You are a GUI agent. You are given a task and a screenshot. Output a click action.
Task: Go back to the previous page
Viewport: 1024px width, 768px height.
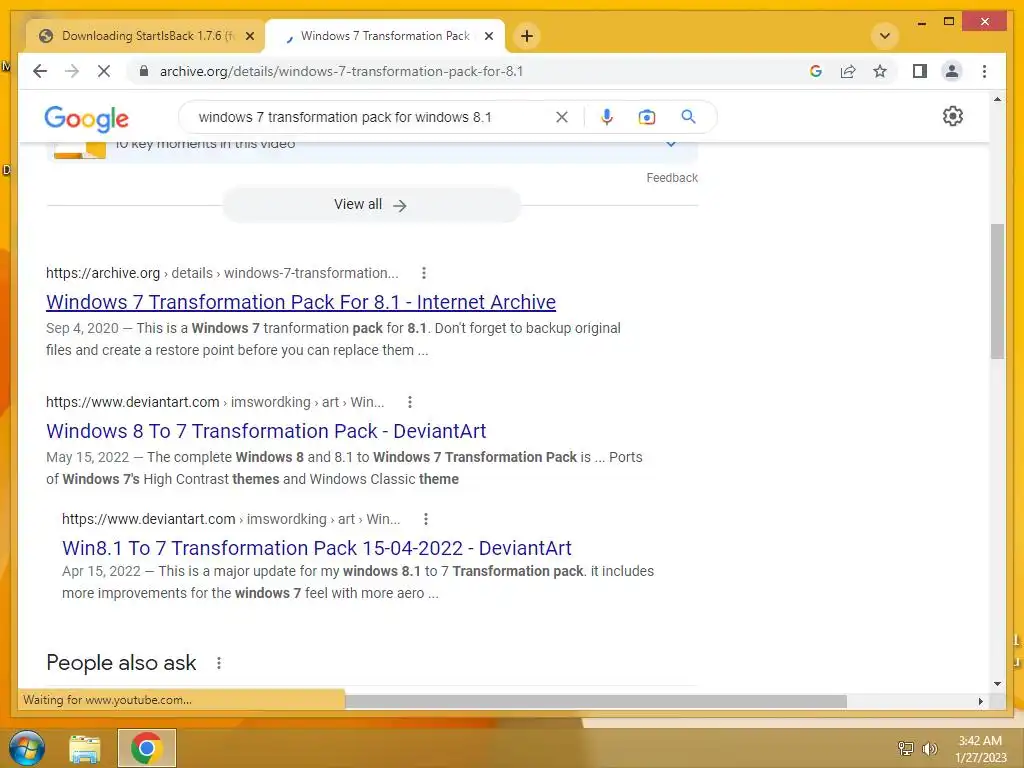coord(40,71)
